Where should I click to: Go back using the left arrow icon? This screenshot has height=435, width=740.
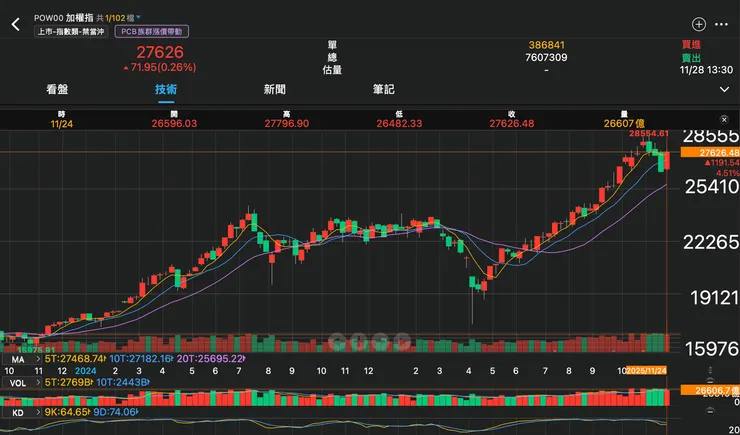16,25
